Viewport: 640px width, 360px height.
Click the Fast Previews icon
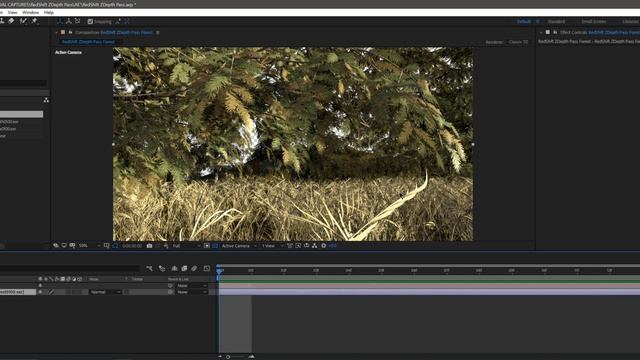click(298, 246)
